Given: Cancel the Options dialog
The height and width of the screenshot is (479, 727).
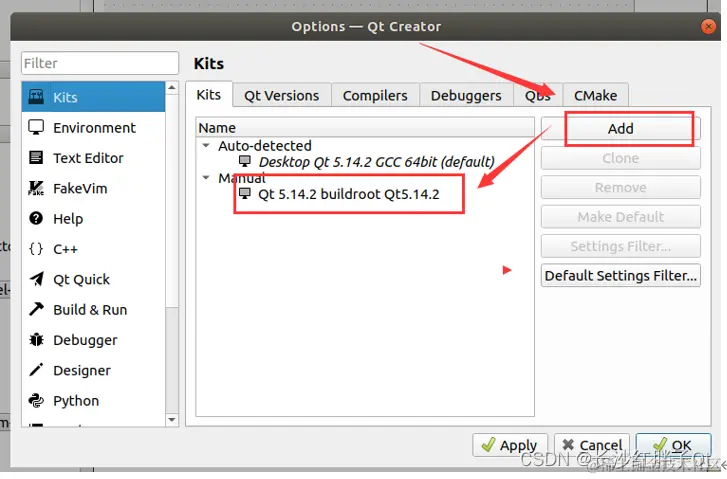Looking at the screenshot, I should [x=592, y=445].
